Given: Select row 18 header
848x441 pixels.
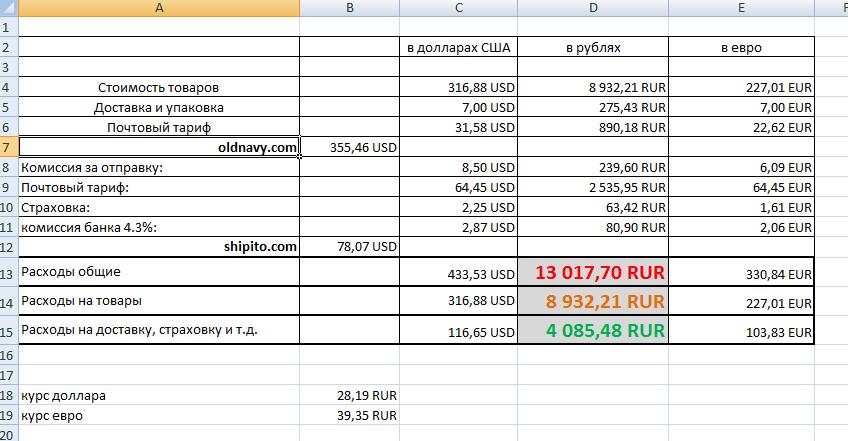Looking at the screenshot, I should coord(9,395).
